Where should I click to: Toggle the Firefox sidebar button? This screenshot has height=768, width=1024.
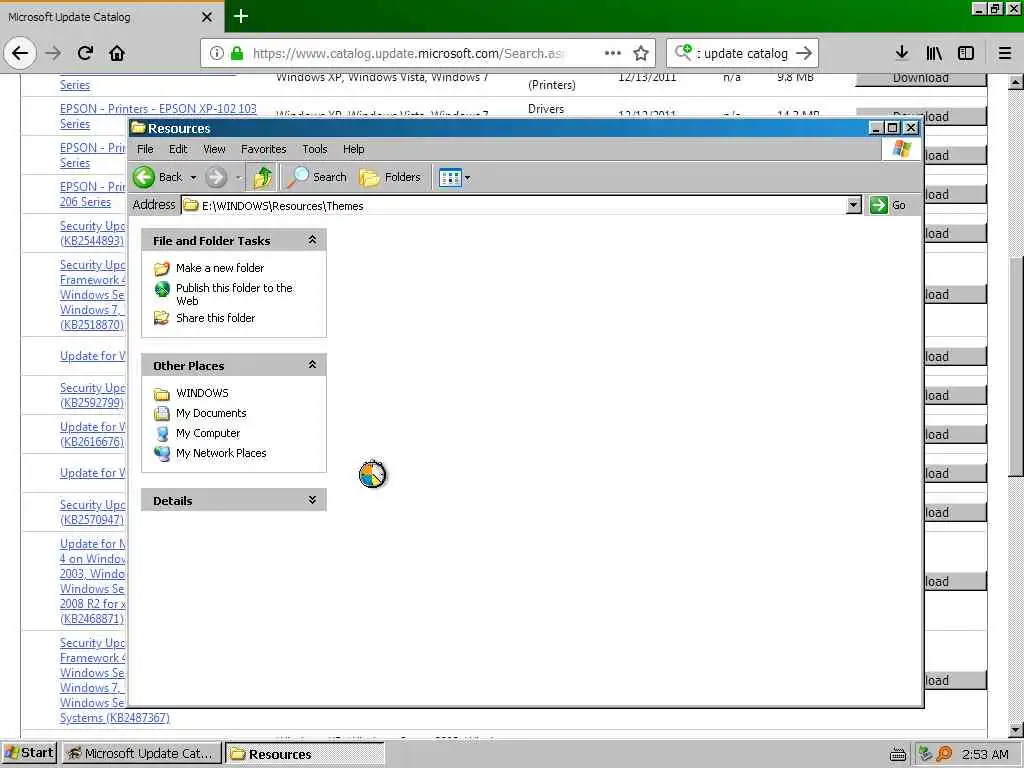pos(966,53)
